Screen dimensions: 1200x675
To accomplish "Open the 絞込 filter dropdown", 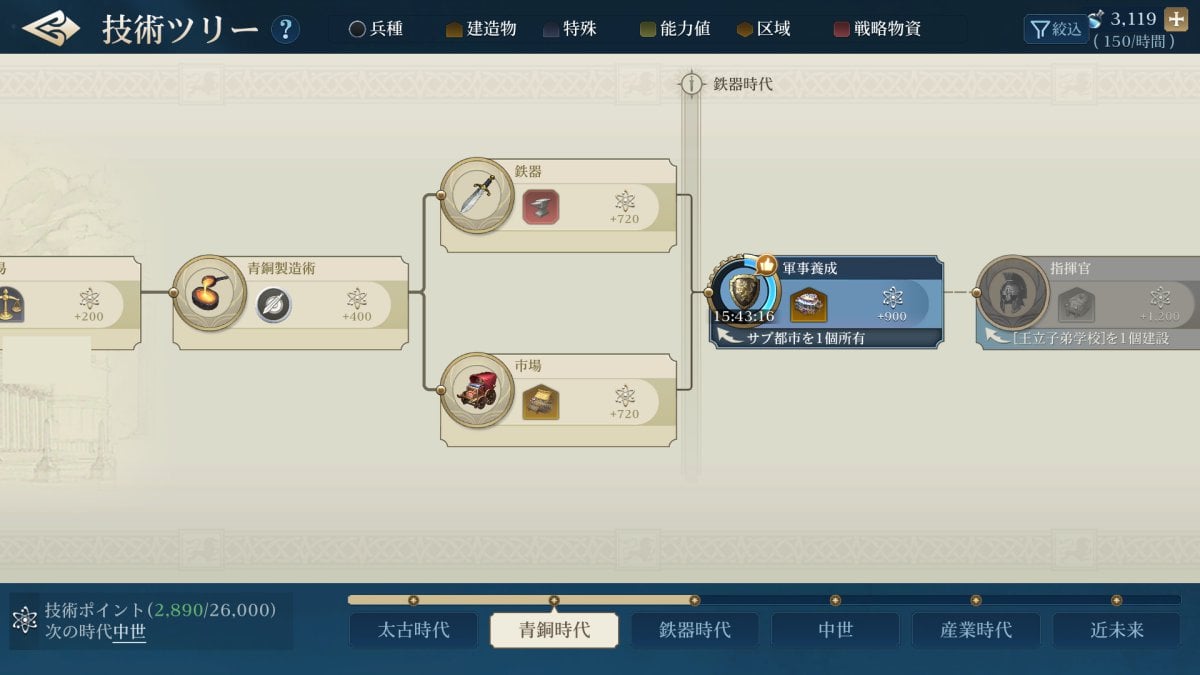I will click(x=1056, y=29).
